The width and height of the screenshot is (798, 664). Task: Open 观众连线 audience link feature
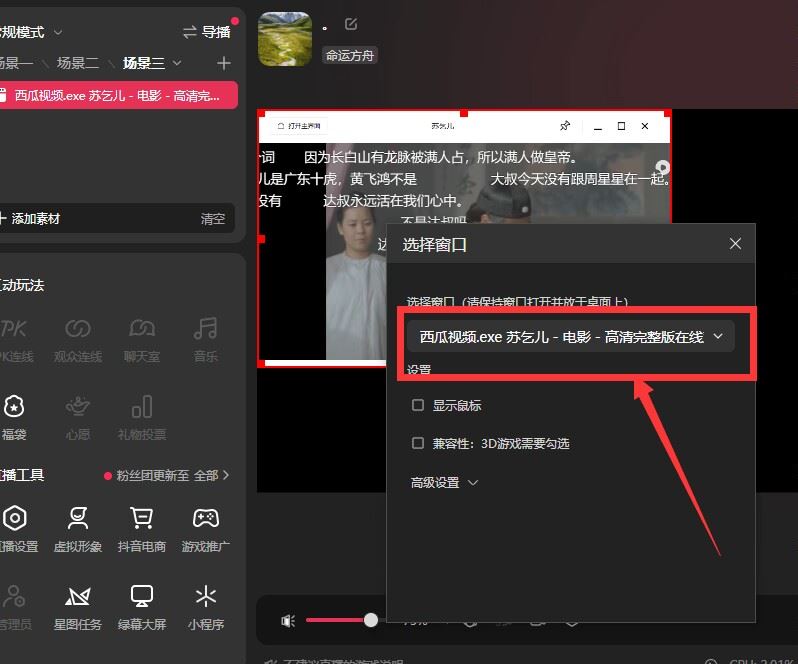(x=78, y=339)
